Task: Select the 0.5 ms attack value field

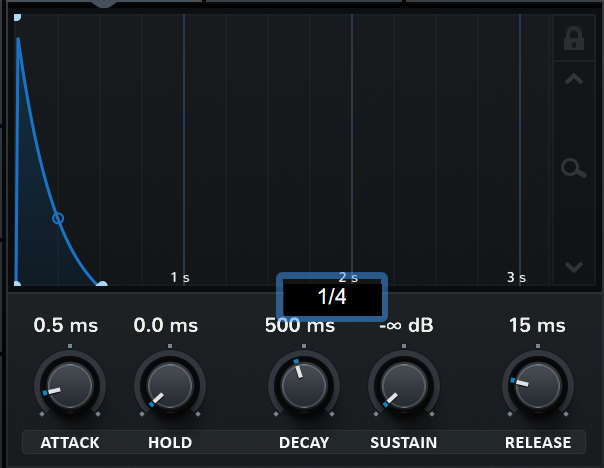Action: [x=65, y=325]
